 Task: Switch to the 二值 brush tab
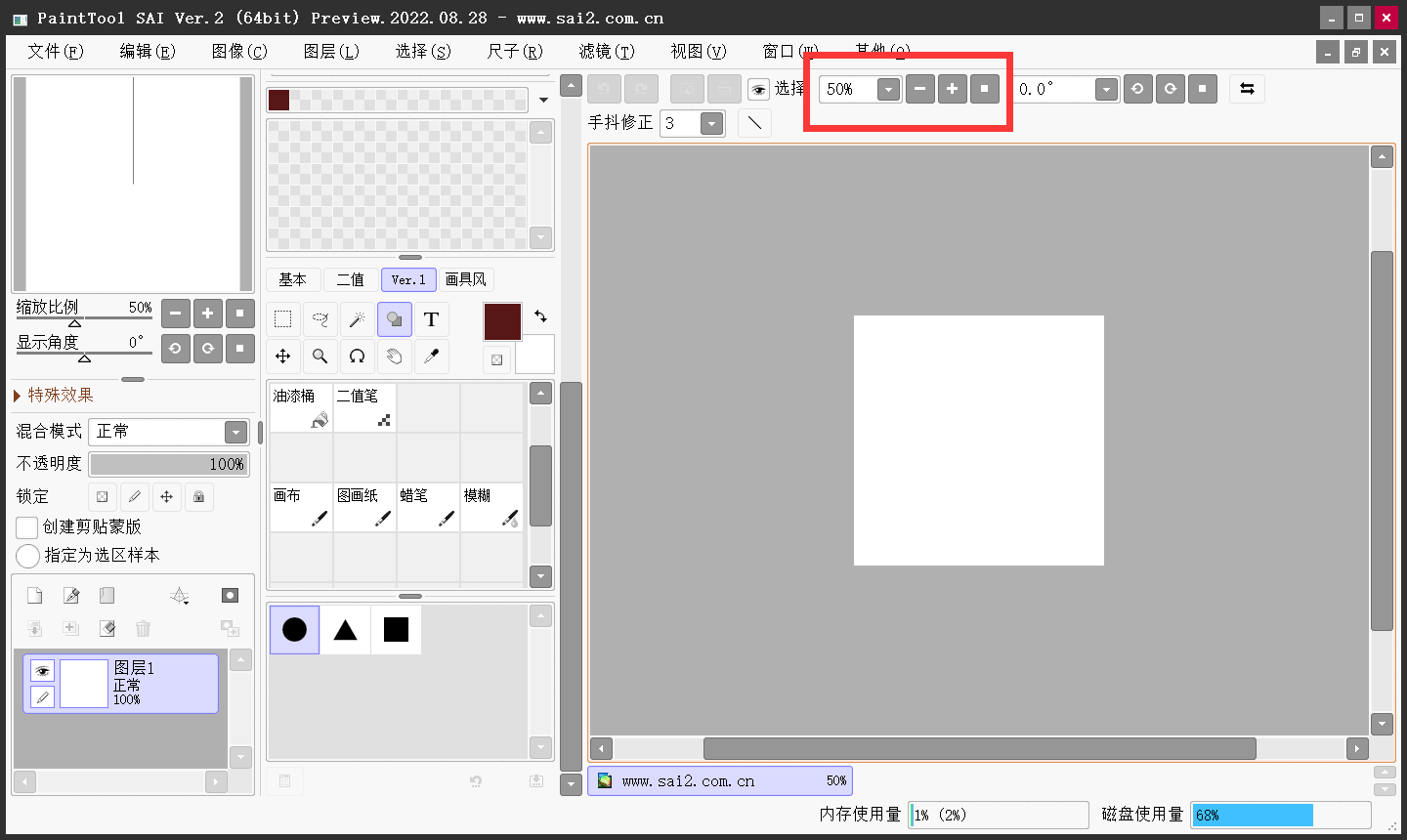click(x=351, y=279)
